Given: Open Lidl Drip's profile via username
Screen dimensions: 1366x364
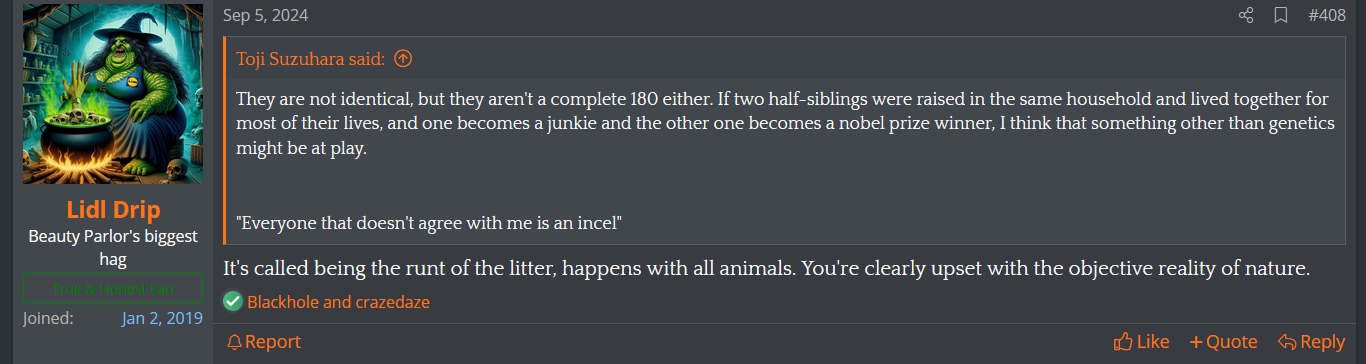Looking at the screenshot, I should [x=113, y=210].
